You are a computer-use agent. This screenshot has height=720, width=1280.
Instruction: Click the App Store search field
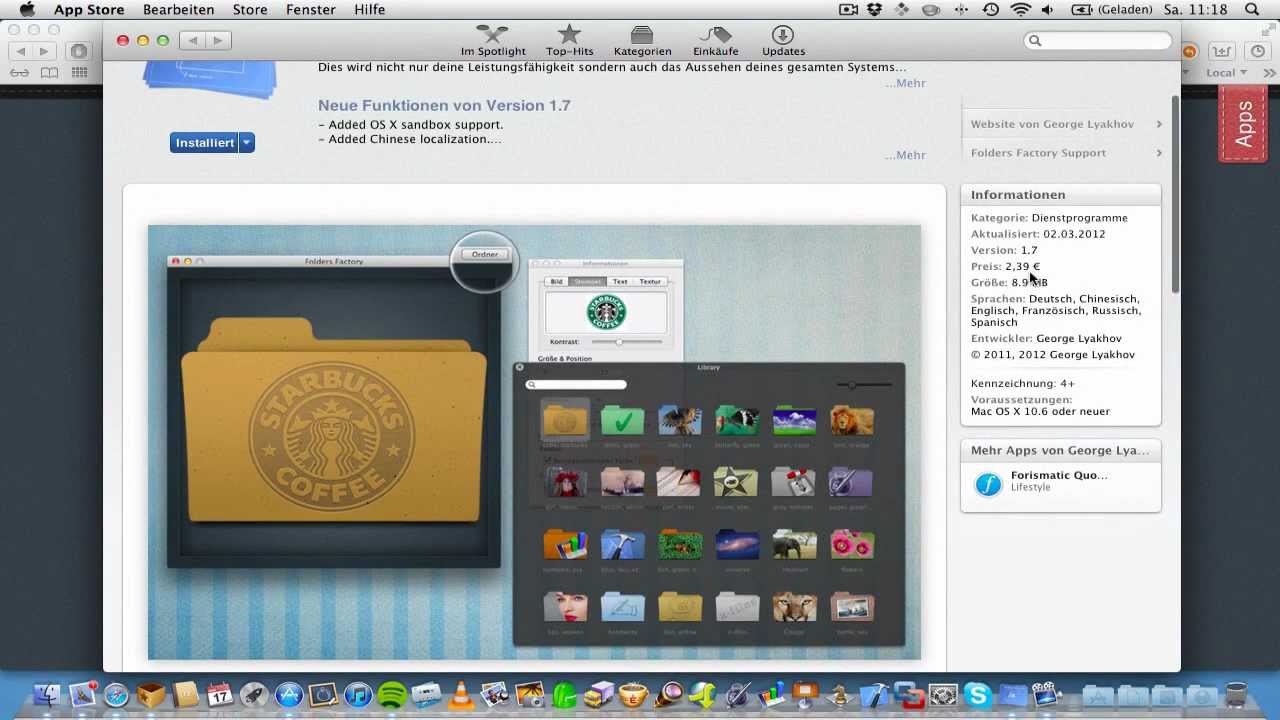click(x=1098, y=40)
